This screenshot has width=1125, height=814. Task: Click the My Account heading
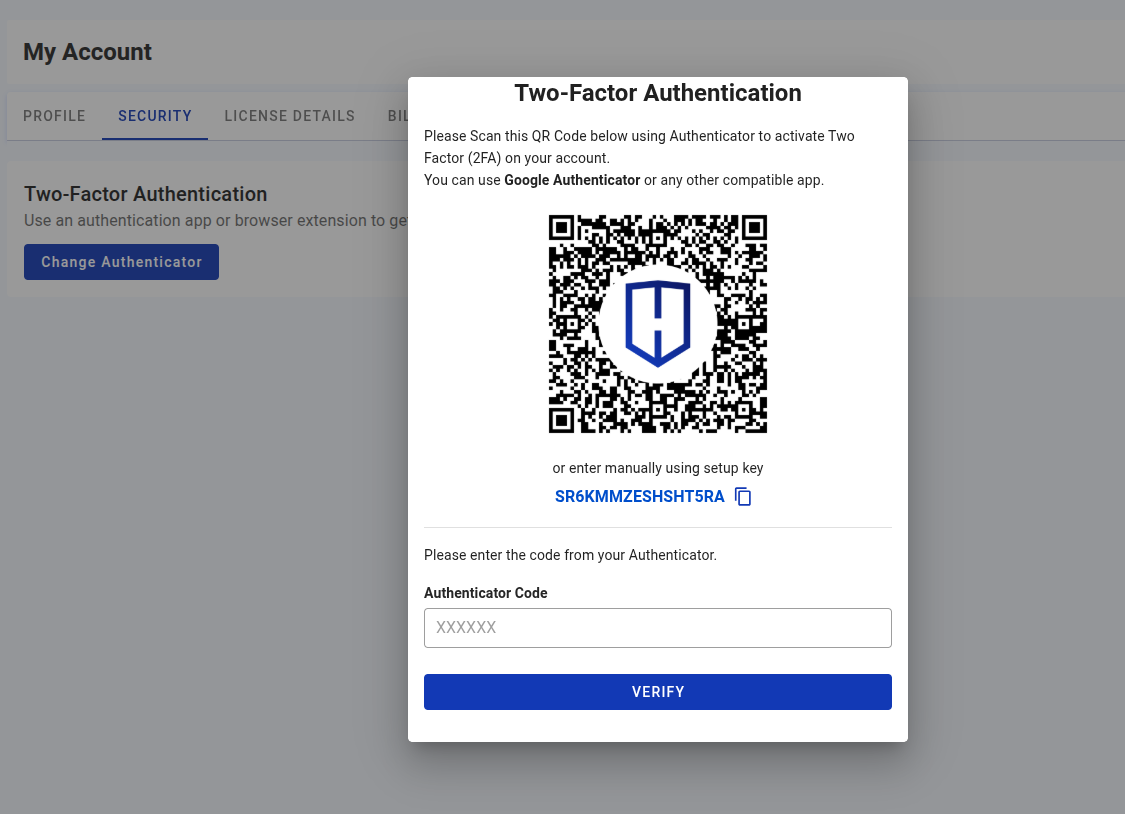87,52
